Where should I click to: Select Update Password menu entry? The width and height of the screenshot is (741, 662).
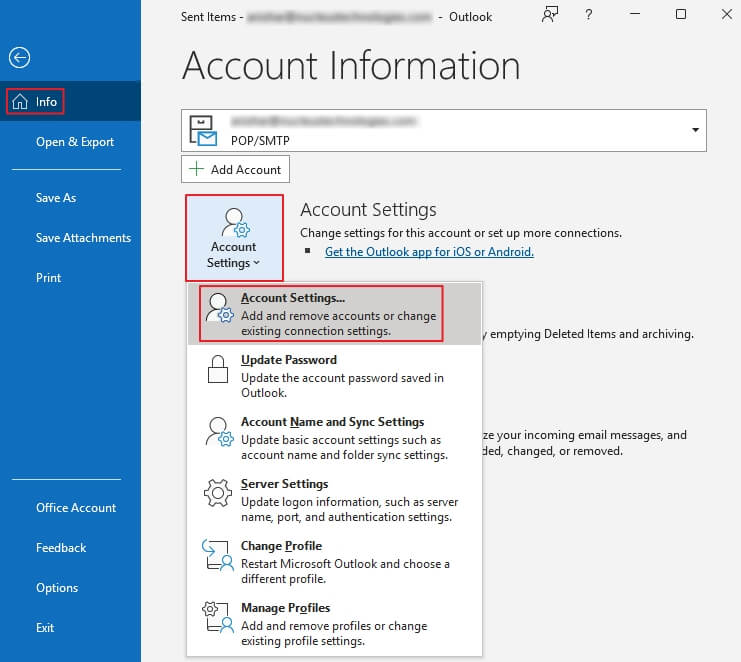335,376
